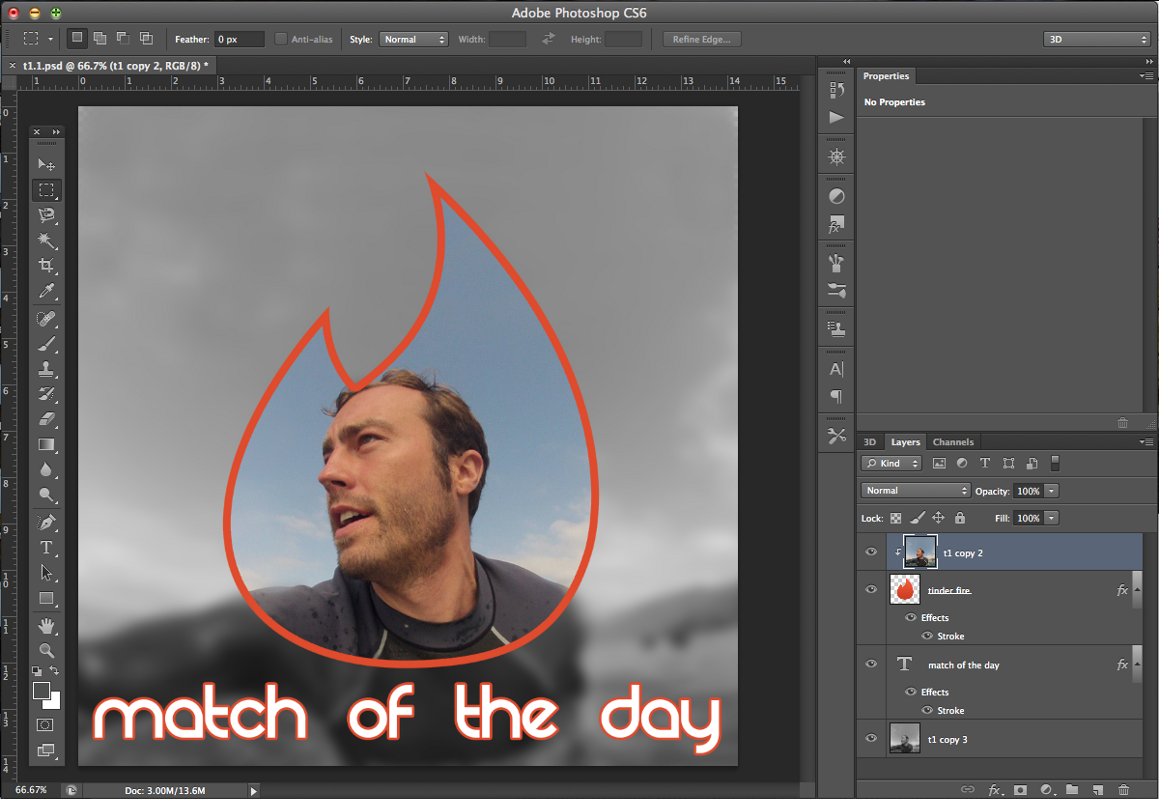Open the Navigator panel wheel icon

tap(836, 157)
